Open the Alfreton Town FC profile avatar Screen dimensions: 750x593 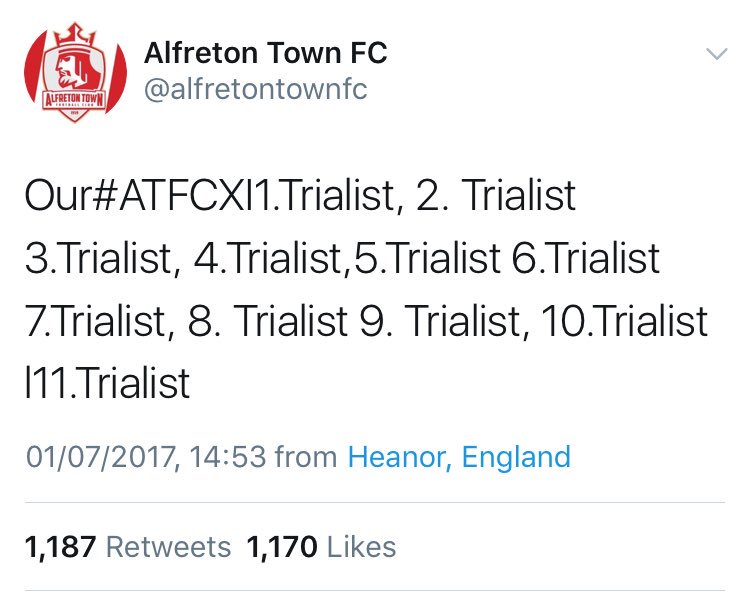tap(75, 72)
